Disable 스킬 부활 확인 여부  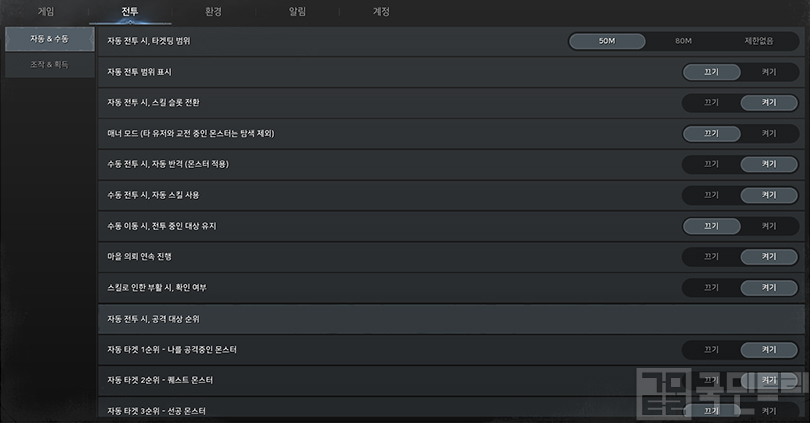click(x=711, y=288)
